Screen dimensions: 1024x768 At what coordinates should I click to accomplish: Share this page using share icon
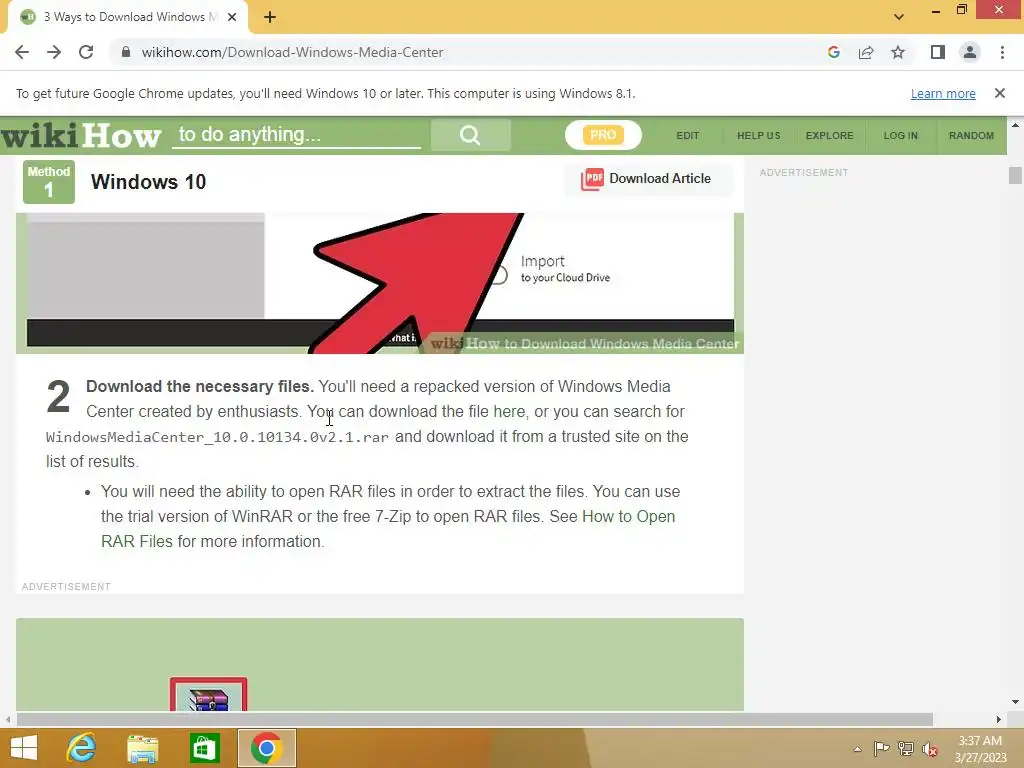coord(866,52)
